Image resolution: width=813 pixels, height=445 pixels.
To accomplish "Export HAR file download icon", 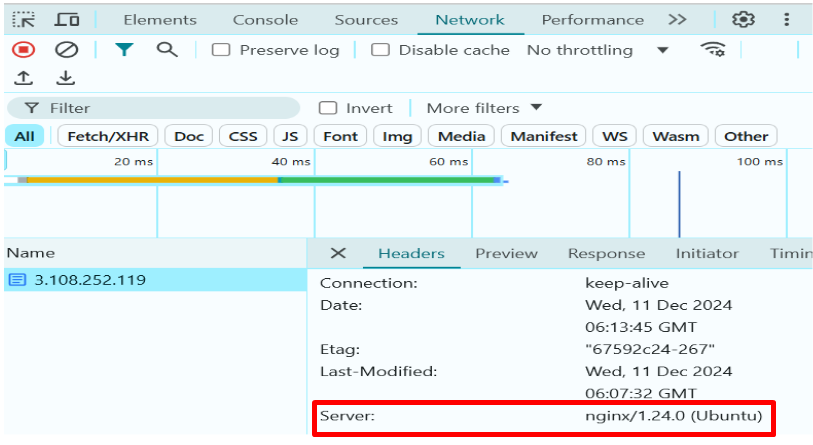I will [x=65, y=78].
